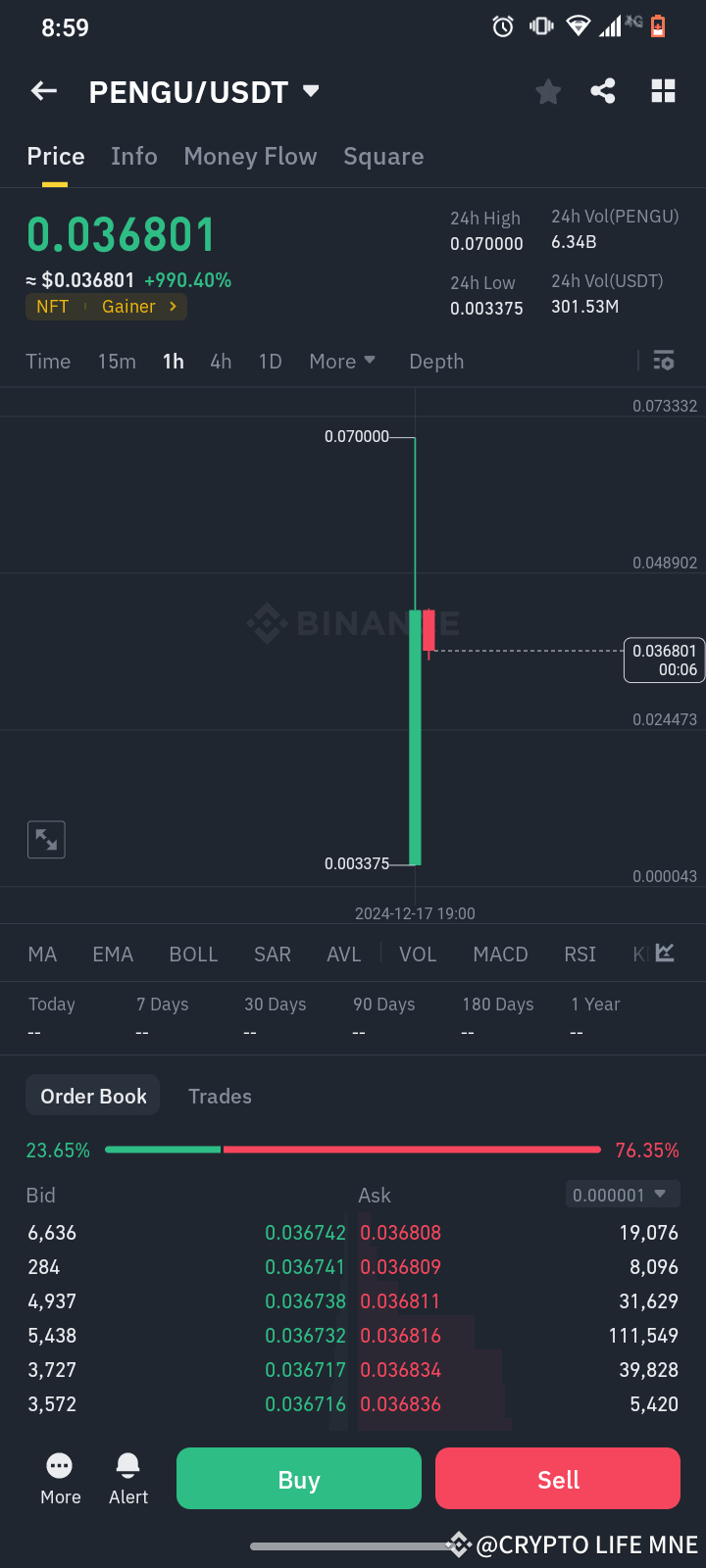Add PENGU/USDT to favorites with the star
This screenshot has width=706, height=1568.
(x=547, y=90)
